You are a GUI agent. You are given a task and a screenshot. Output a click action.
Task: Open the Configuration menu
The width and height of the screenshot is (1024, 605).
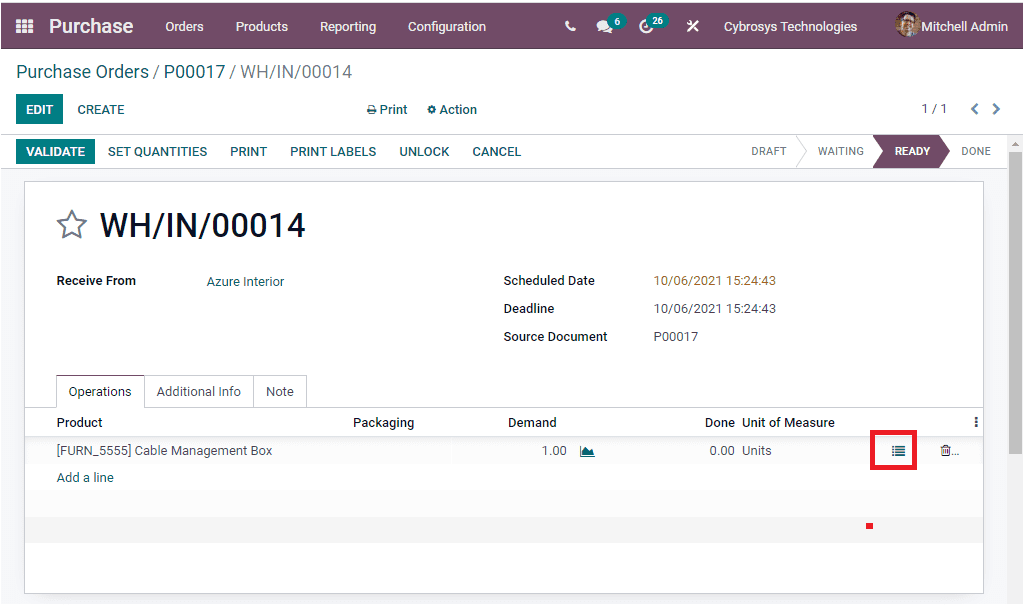[x=446, y=27]
